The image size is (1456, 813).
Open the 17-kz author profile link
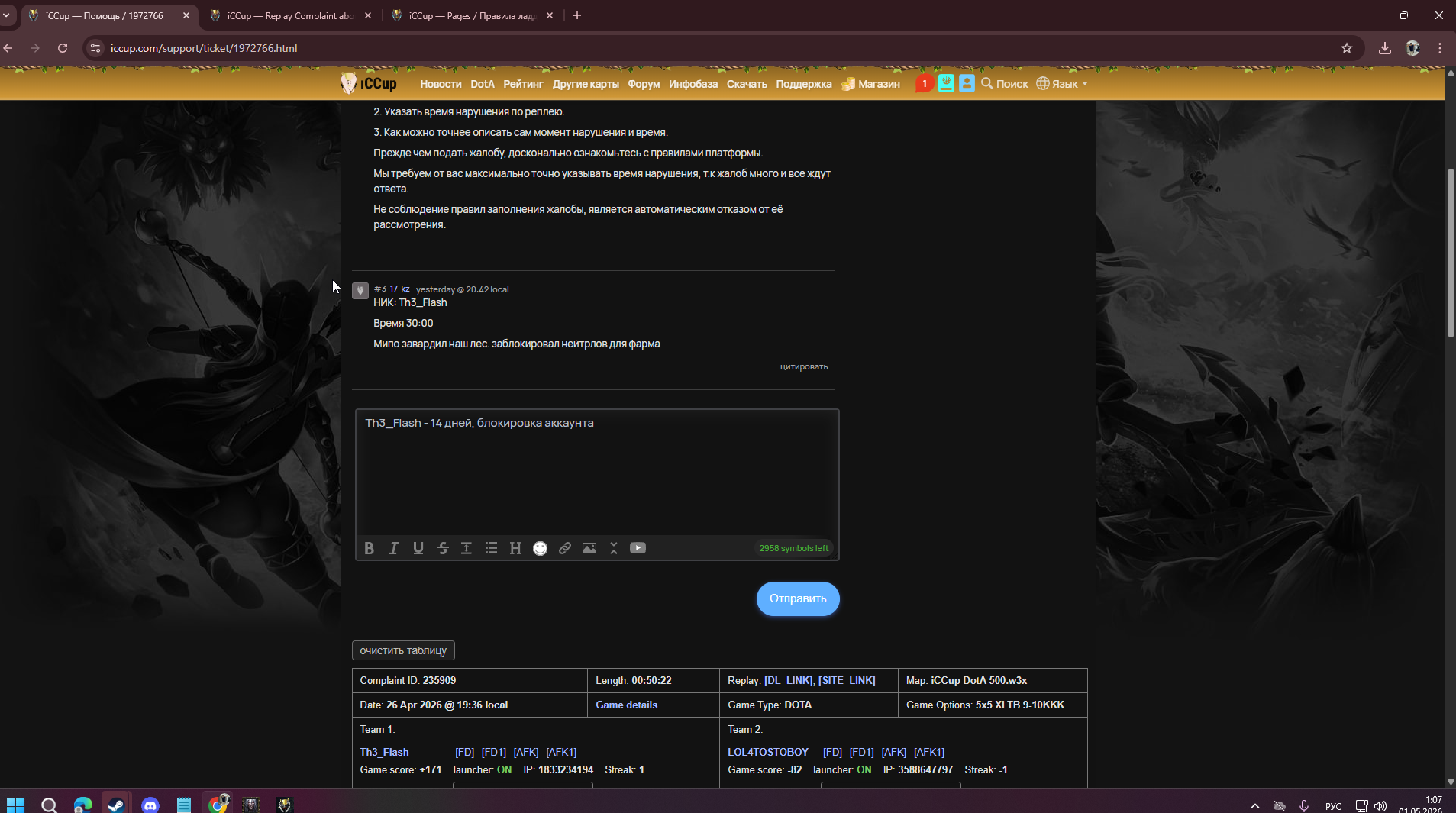click(x=400, y=289)
